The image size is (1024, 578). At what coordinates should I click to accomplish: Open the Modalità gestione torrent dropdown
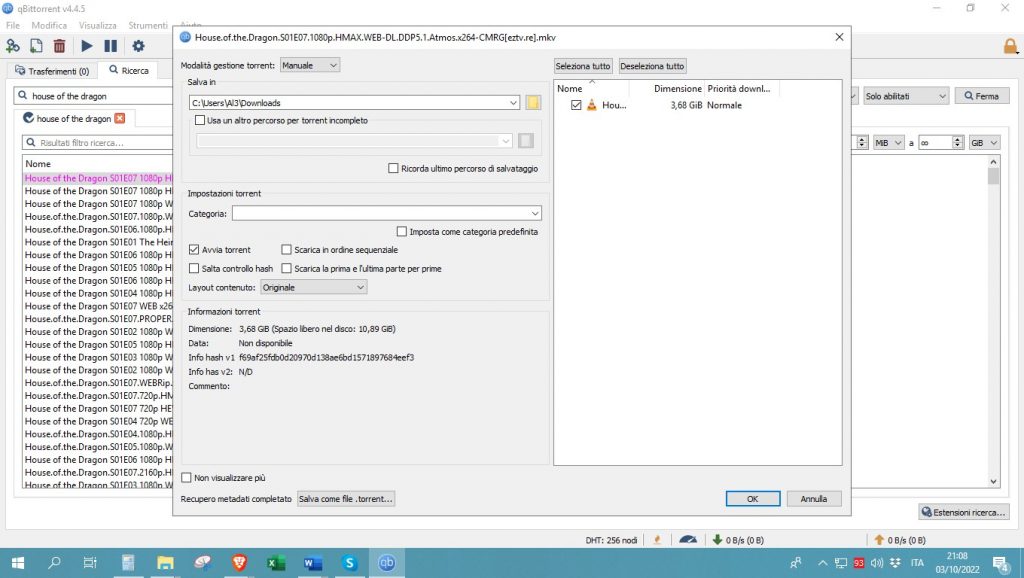coord(310,65)
